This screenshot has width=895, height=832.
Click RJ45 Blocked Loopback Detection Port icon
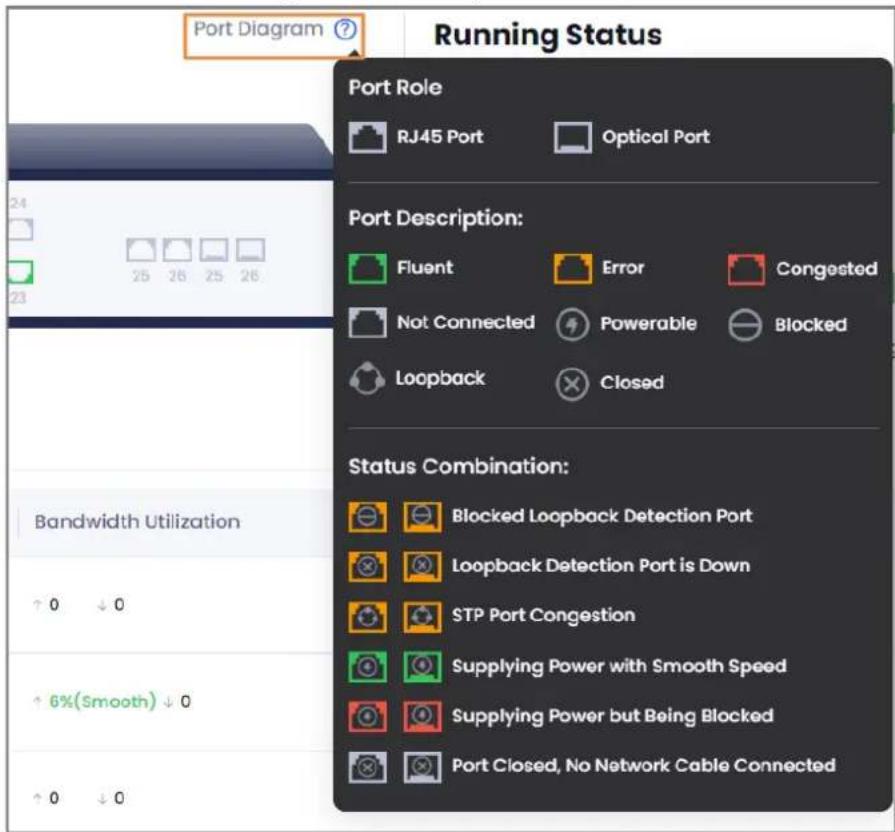point(368,516)
